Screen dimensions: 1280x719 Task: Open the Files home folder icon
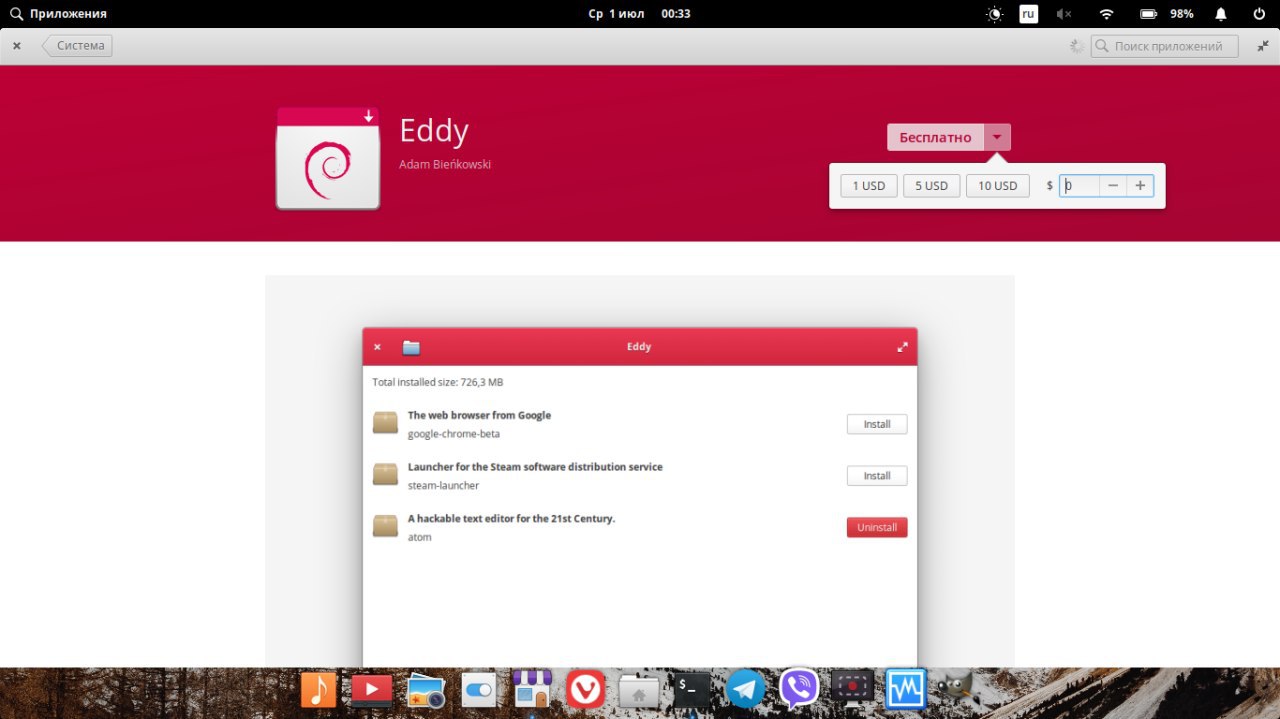tap(639, 689)
